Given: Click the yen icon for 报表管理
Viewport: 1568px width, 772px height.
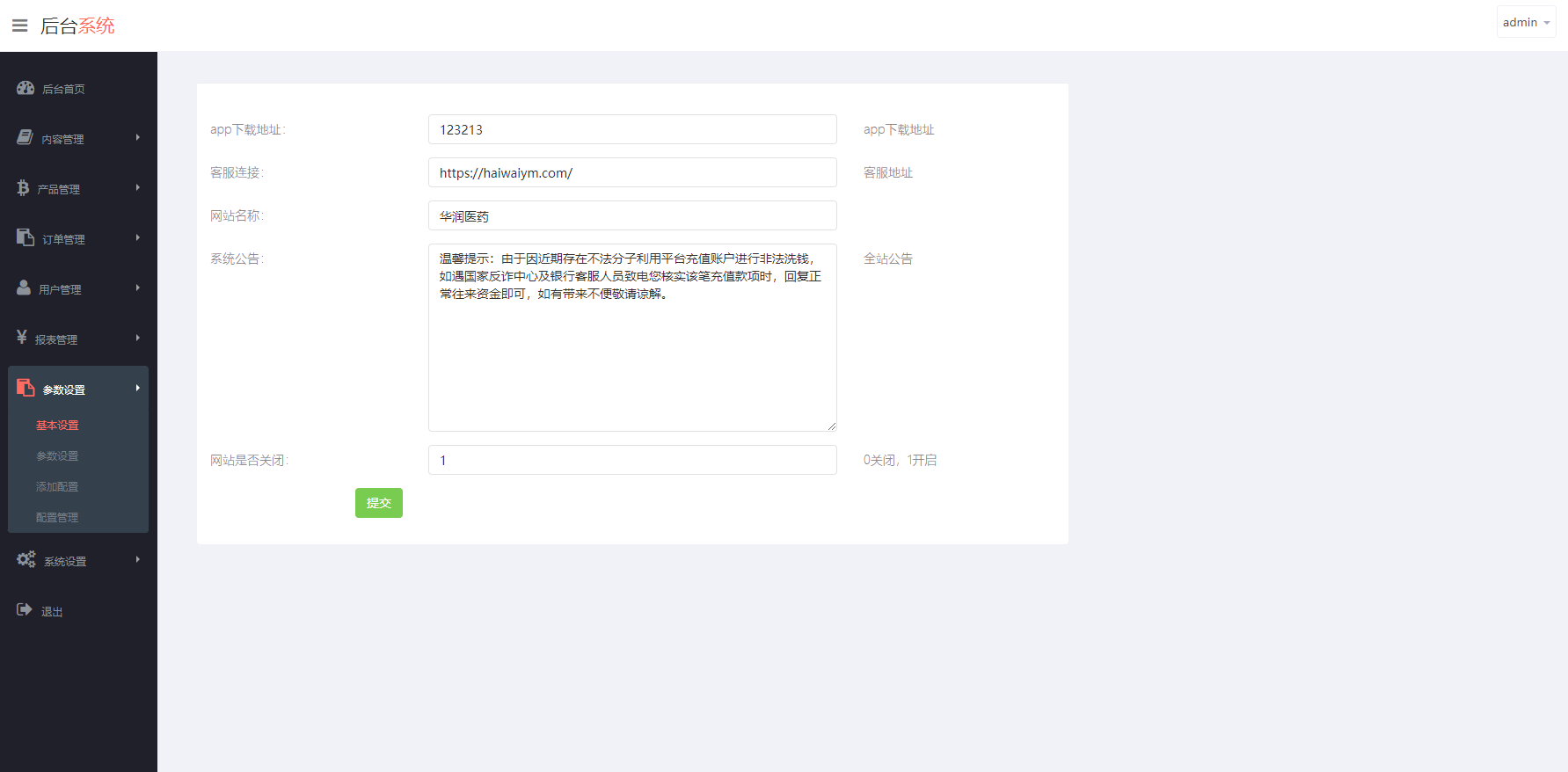Looking at the screenshot, I should pyautogui.click(x=22, y=339).
